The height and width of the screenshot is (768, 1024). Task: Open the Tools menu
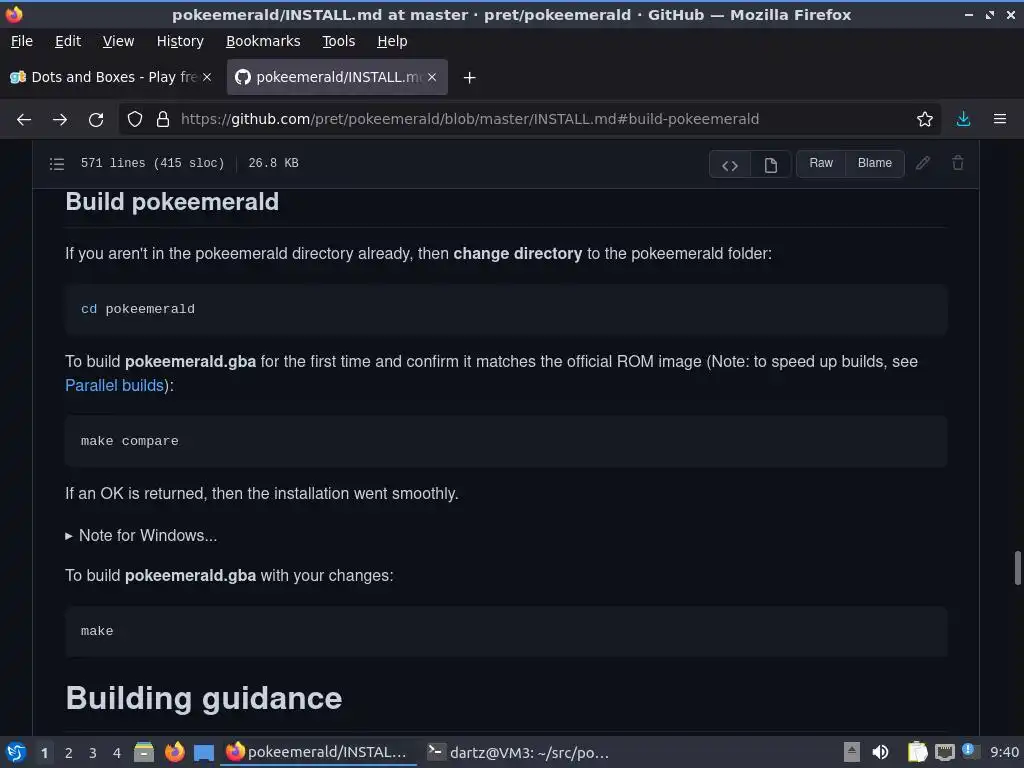[x=338, y=41]
